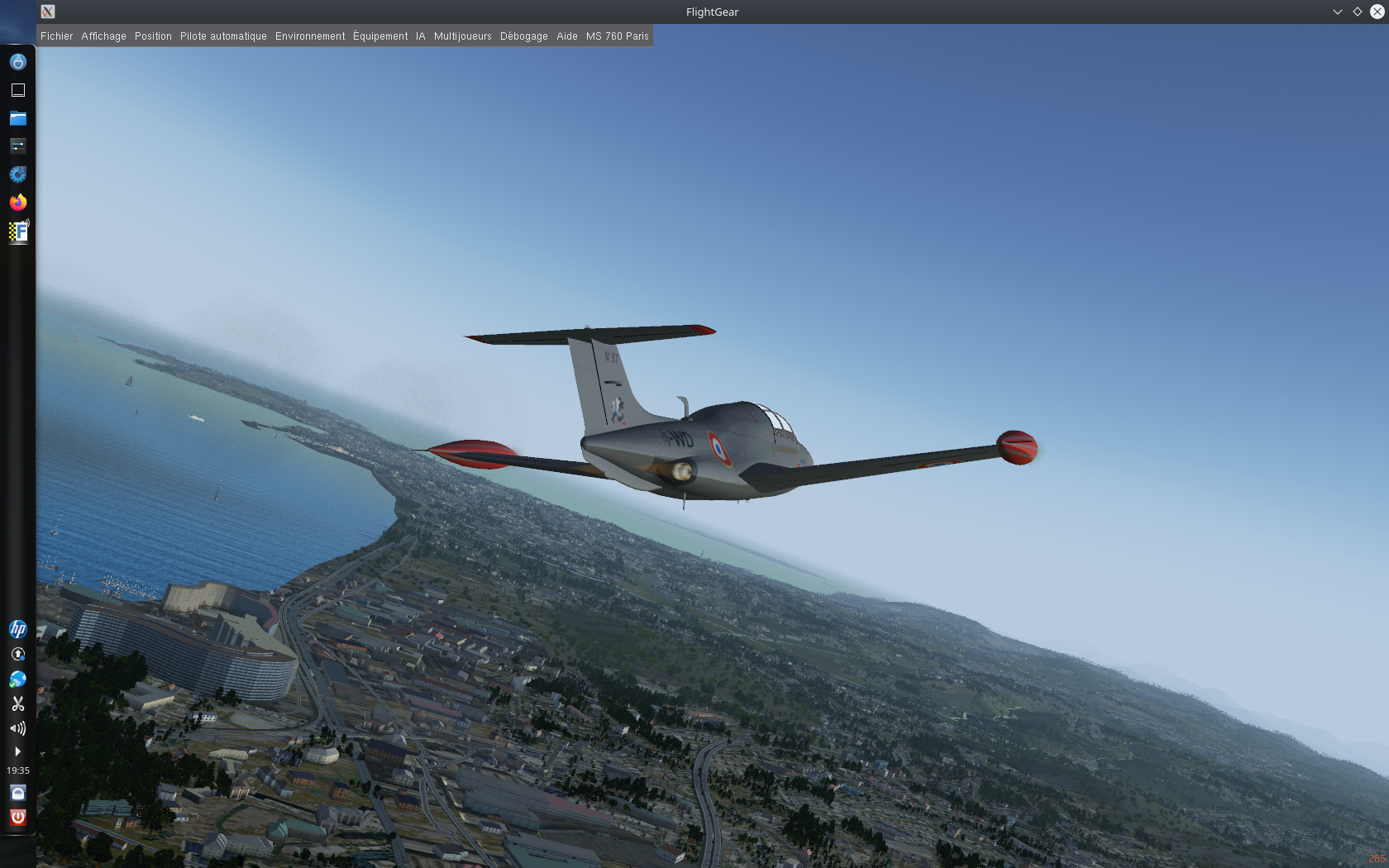Launch the blue gear application in the dock
Screen dimensions: 1389x868
[x=17, y=174]
